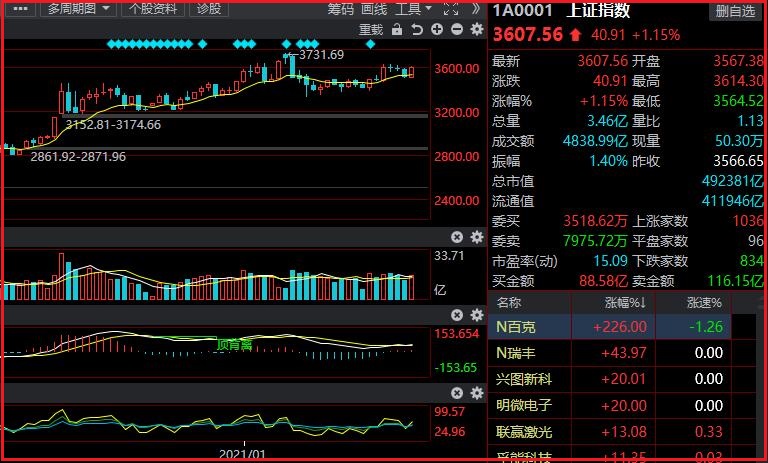
Task: Click the rightmost cyan diamond signal marker
Action: click(370, 44)
